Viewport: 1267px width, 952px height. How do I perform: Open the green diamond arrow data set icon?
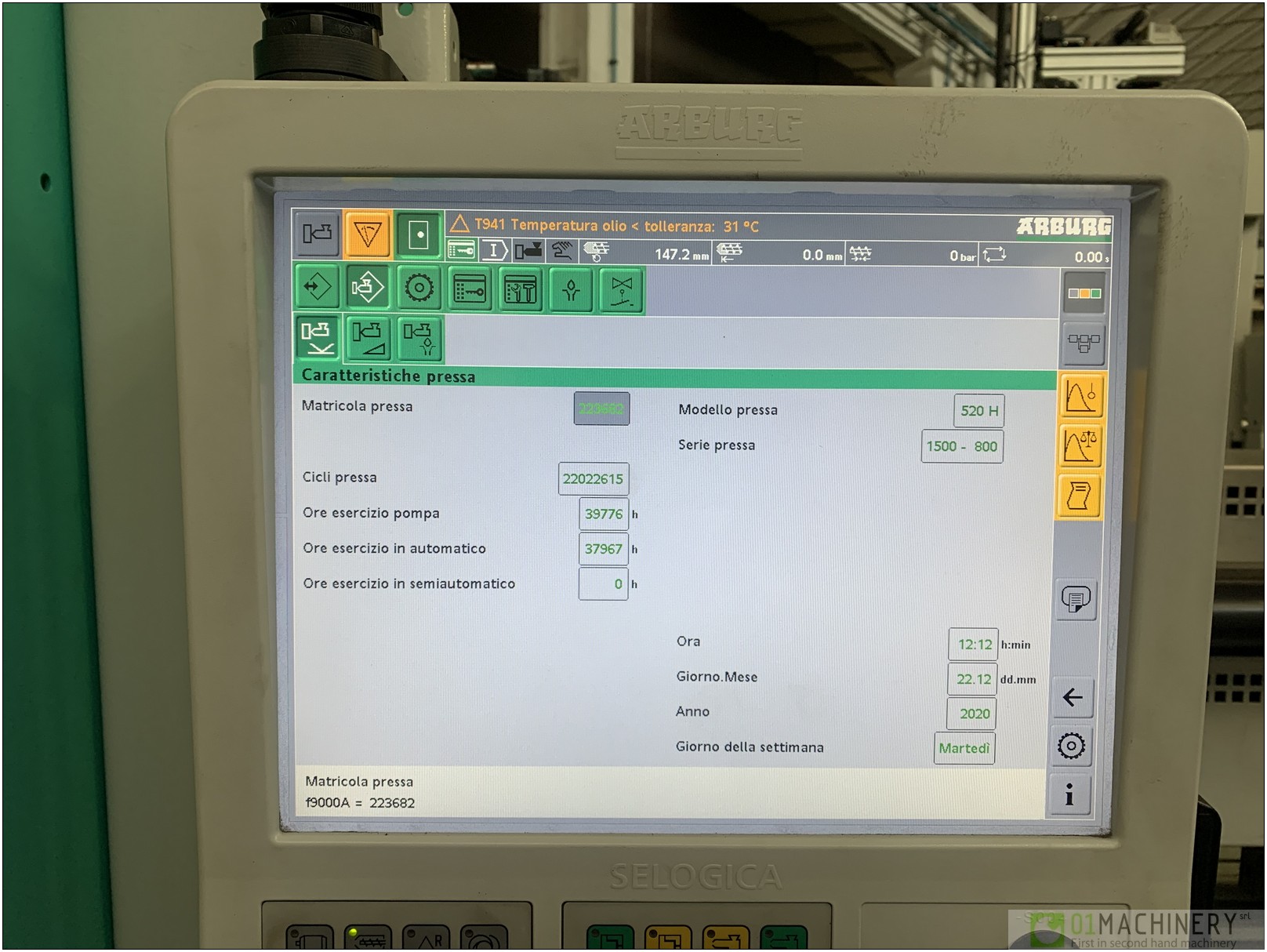(318, 288)
